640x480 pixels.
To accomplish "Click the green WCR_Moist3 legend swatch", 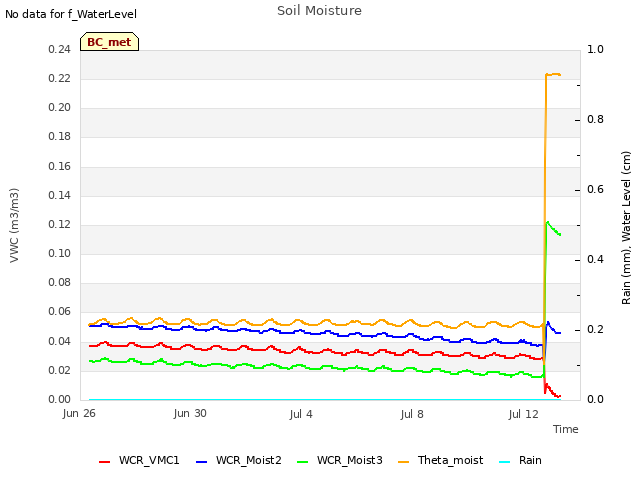I will pyautogui.click(x=303, y=462).
